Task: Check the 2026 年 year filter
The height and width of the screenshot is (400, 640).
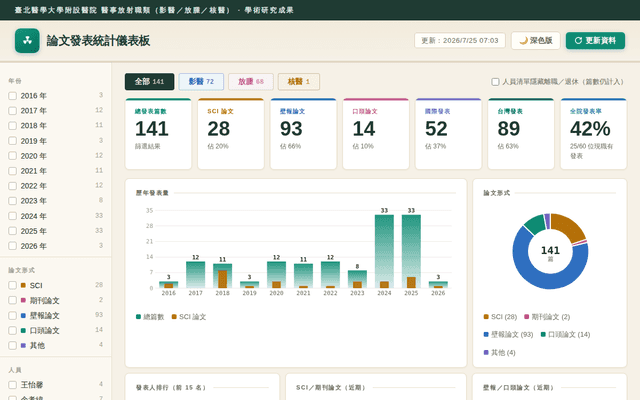Action: pos(13,246)
